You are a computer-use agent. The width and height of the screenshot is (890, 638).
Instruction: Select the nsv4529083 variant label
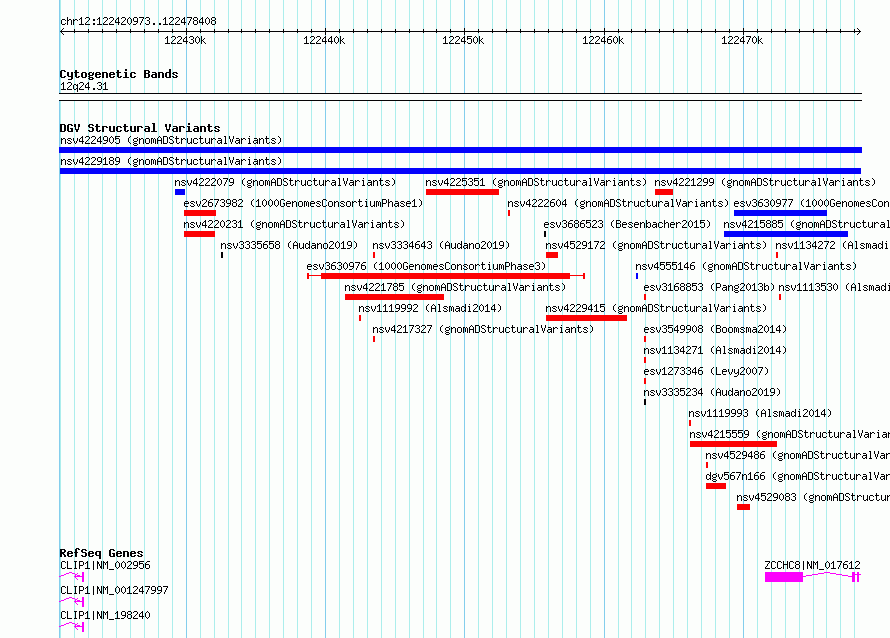813,497
